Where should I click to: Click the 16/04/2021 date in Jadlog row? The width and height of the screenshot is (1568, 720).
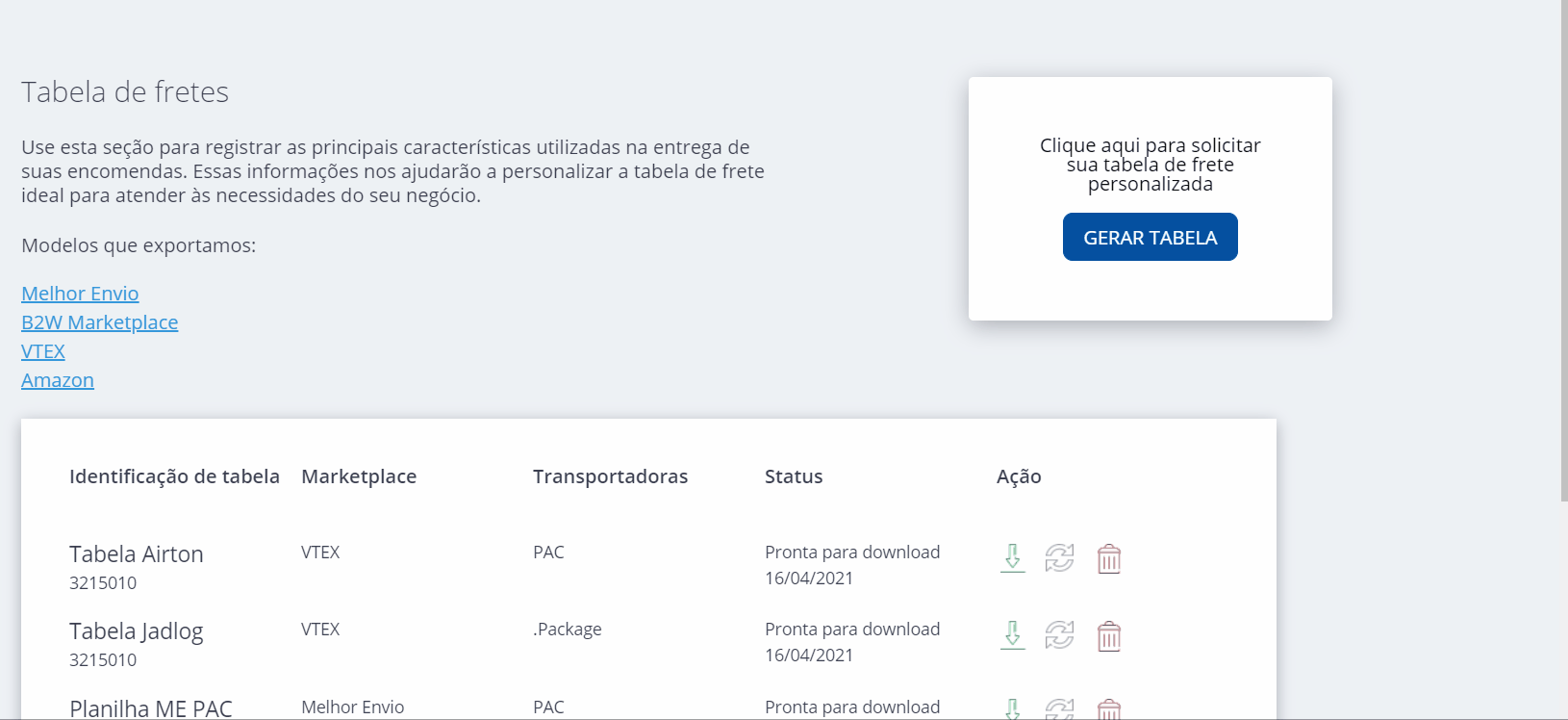[x=809, y=656]
